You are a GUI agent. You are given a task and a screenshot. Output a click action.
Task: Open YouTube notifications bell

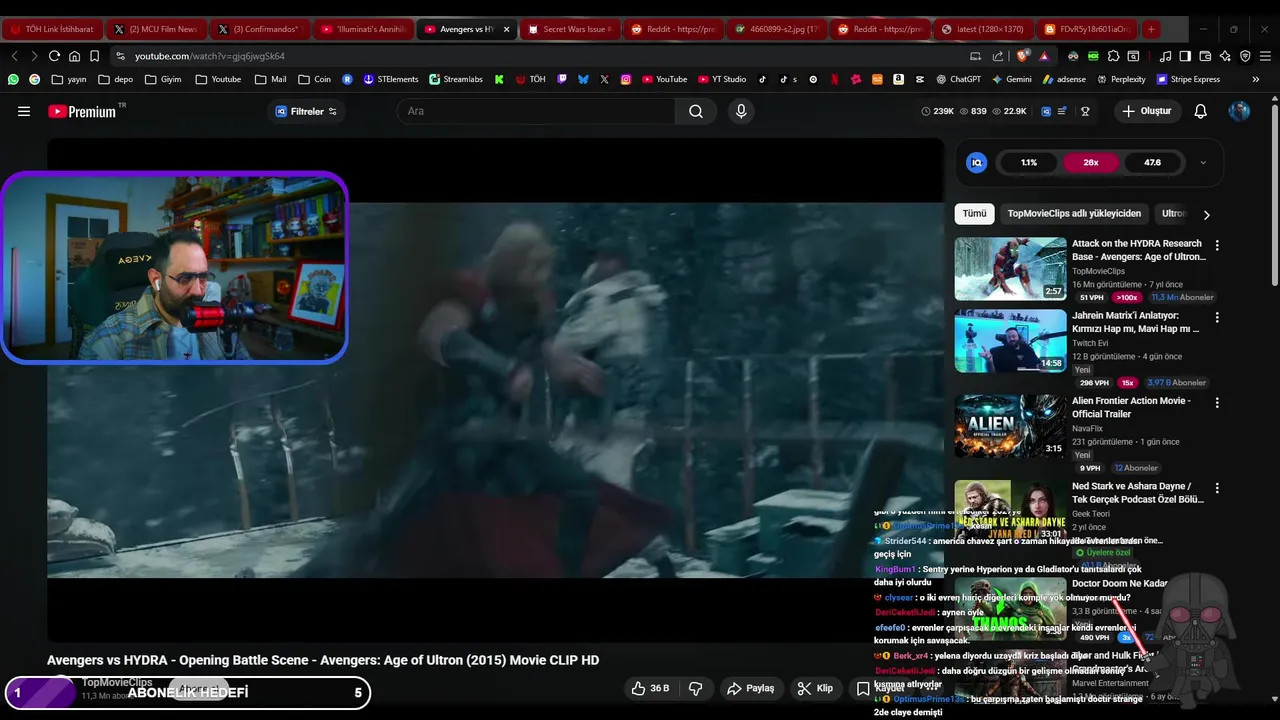pyautogui.click(x=1200, y=111)
